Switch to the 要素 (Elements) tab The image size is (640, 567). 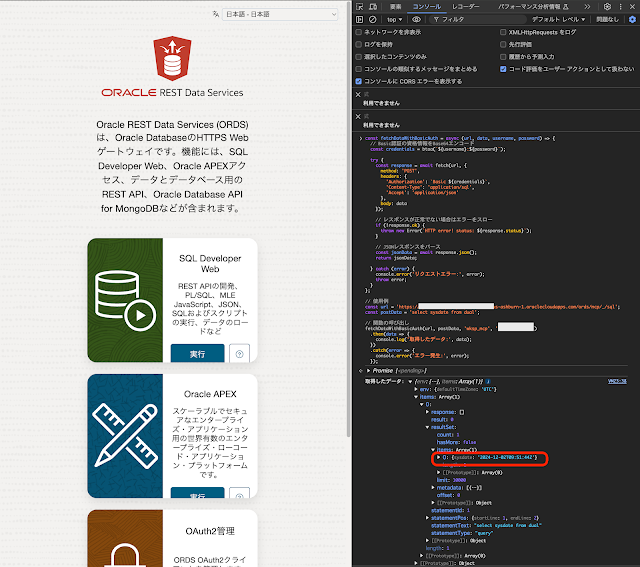pos(395,7)
